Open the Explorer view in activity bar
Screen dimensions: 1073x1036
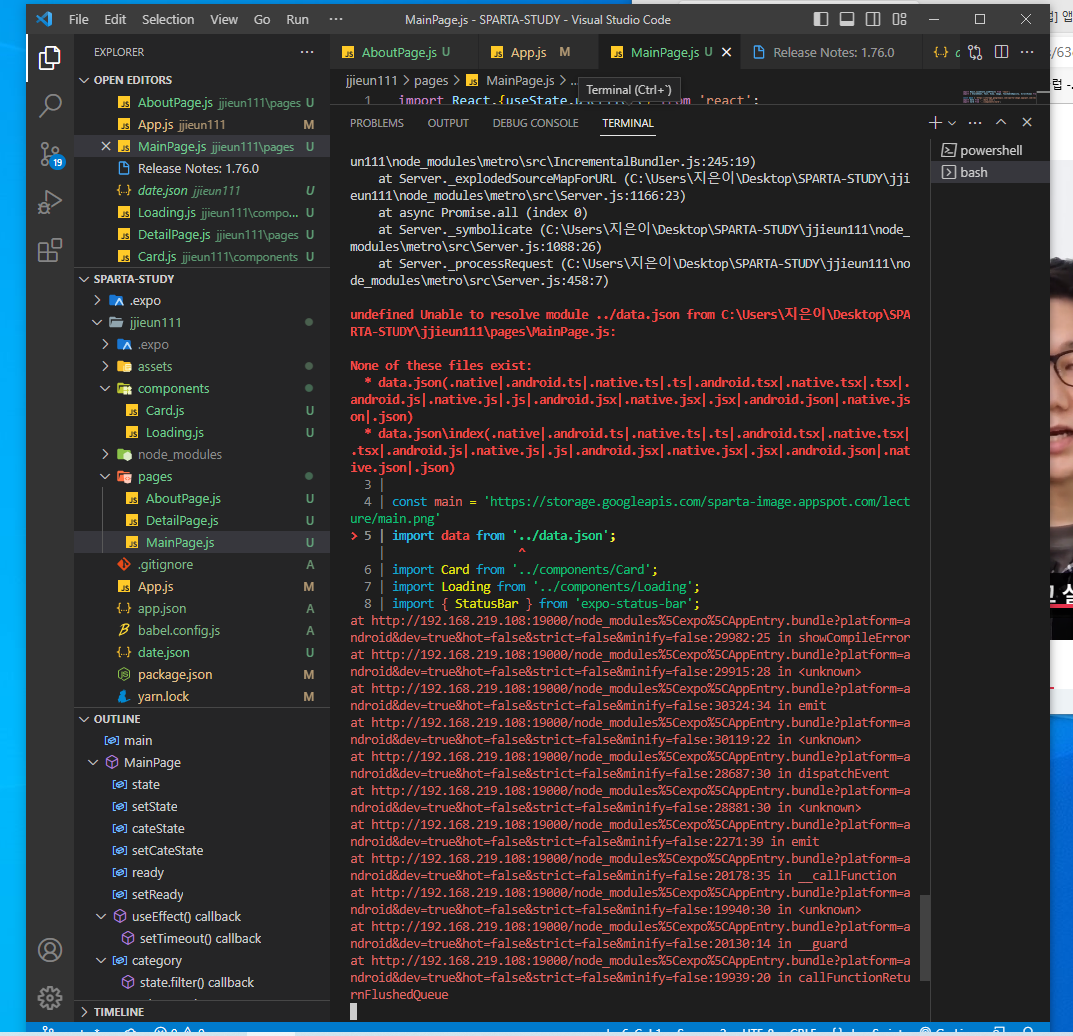point(49,58)
